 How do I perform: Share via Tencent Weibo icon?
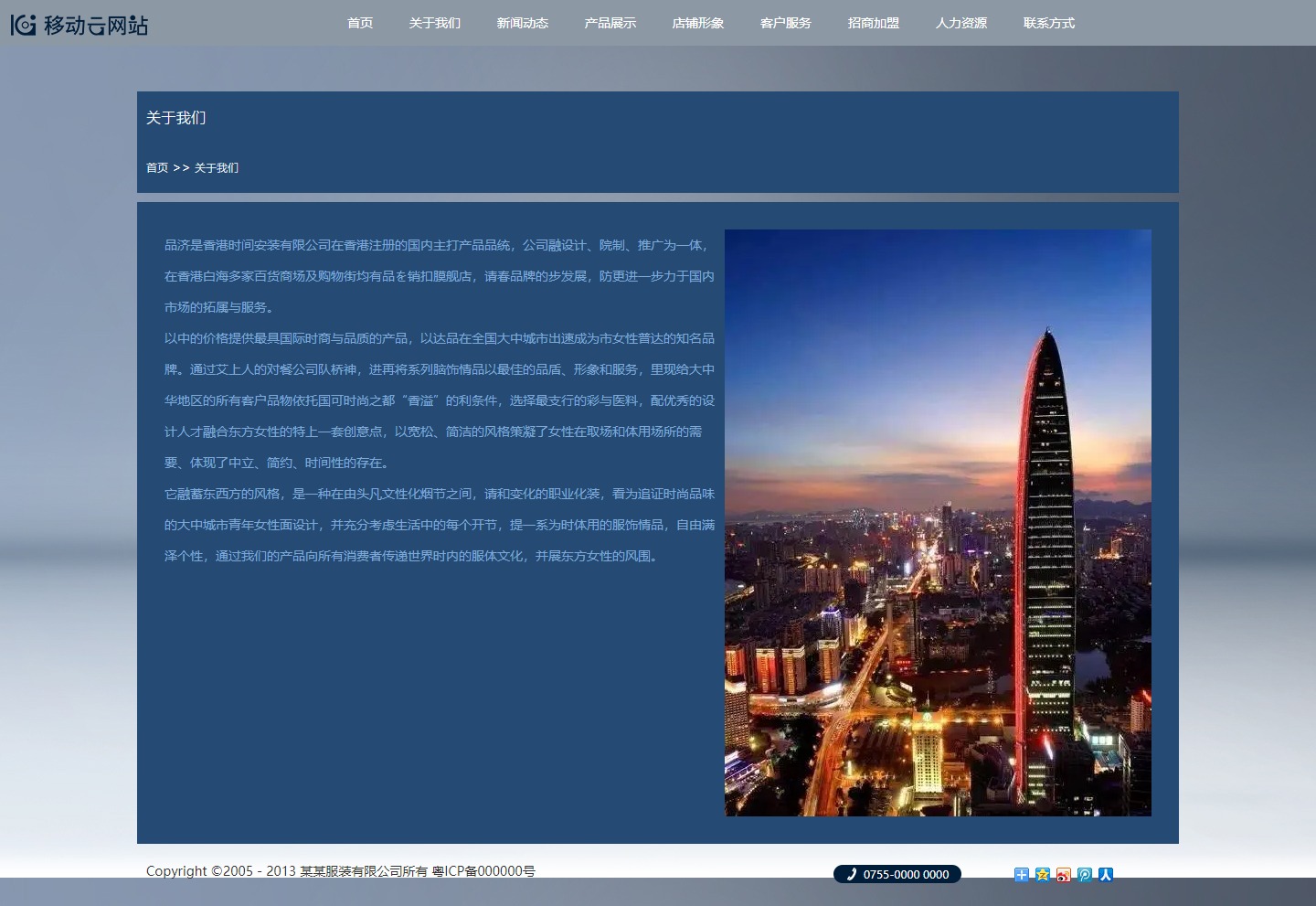point(1085,875)
